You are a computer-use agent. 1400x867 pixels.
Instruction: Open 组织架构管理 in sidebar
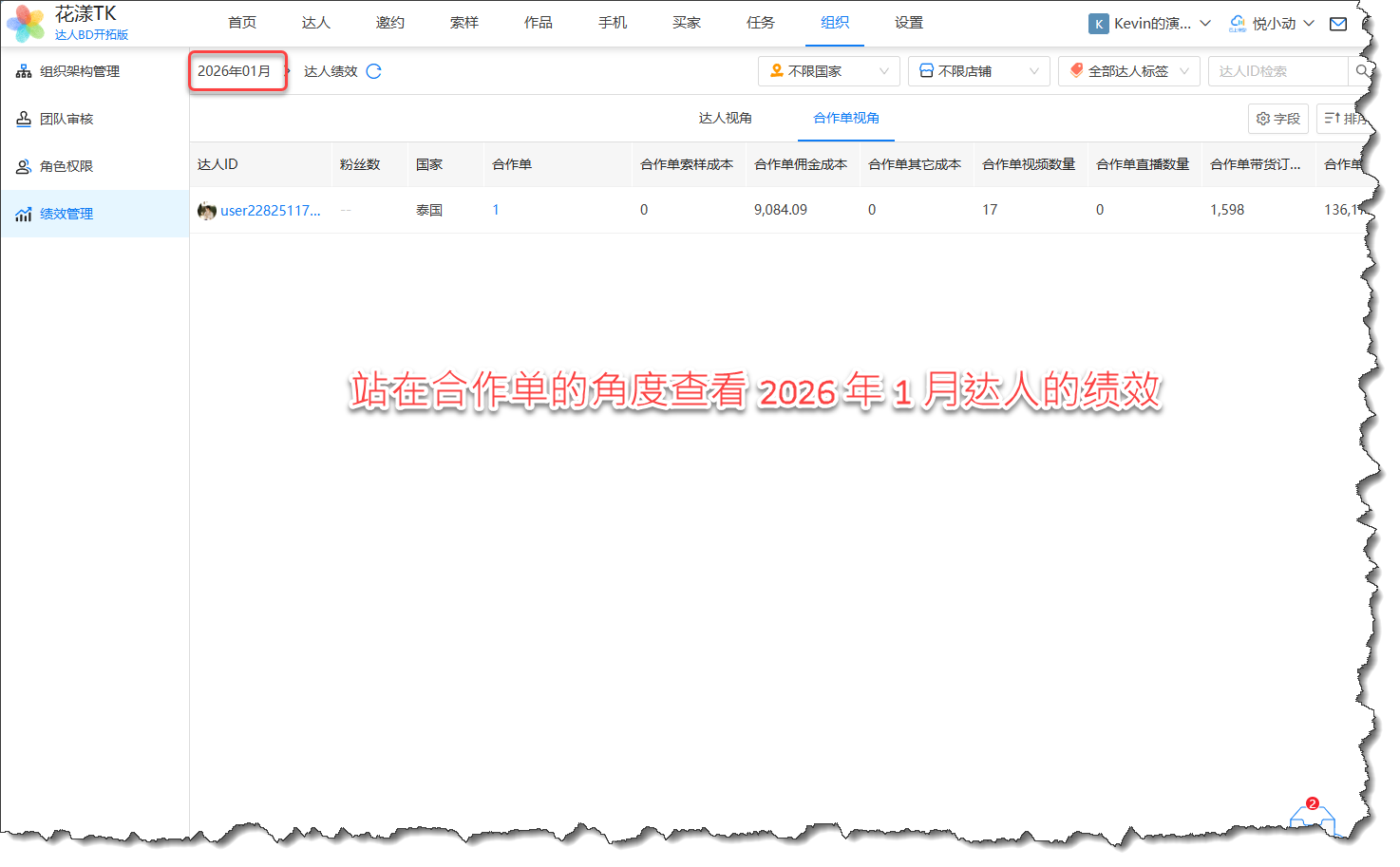80,71
